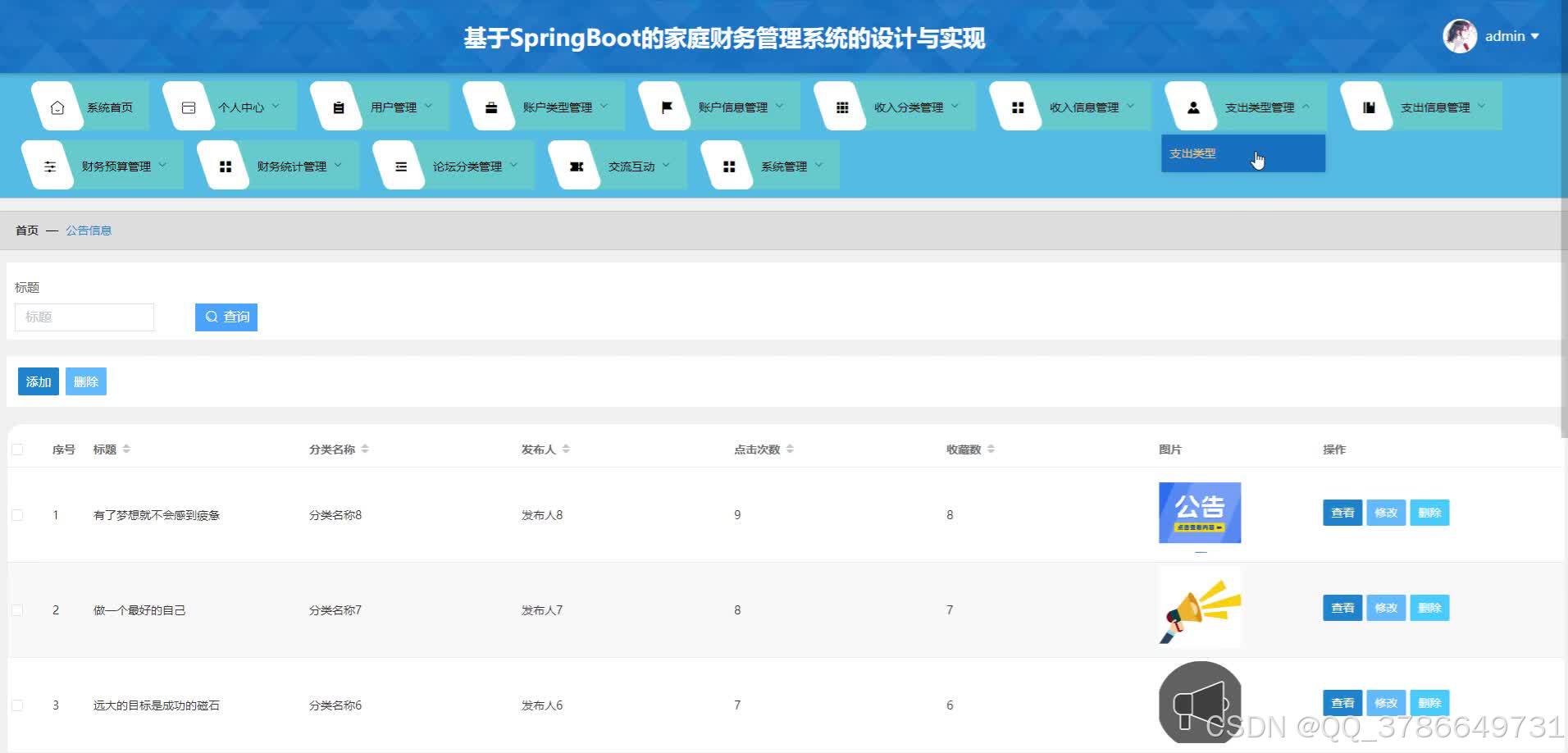Click 修改 on the first table row
This screenshot has width=1568, height=753.
(1385, 512)
